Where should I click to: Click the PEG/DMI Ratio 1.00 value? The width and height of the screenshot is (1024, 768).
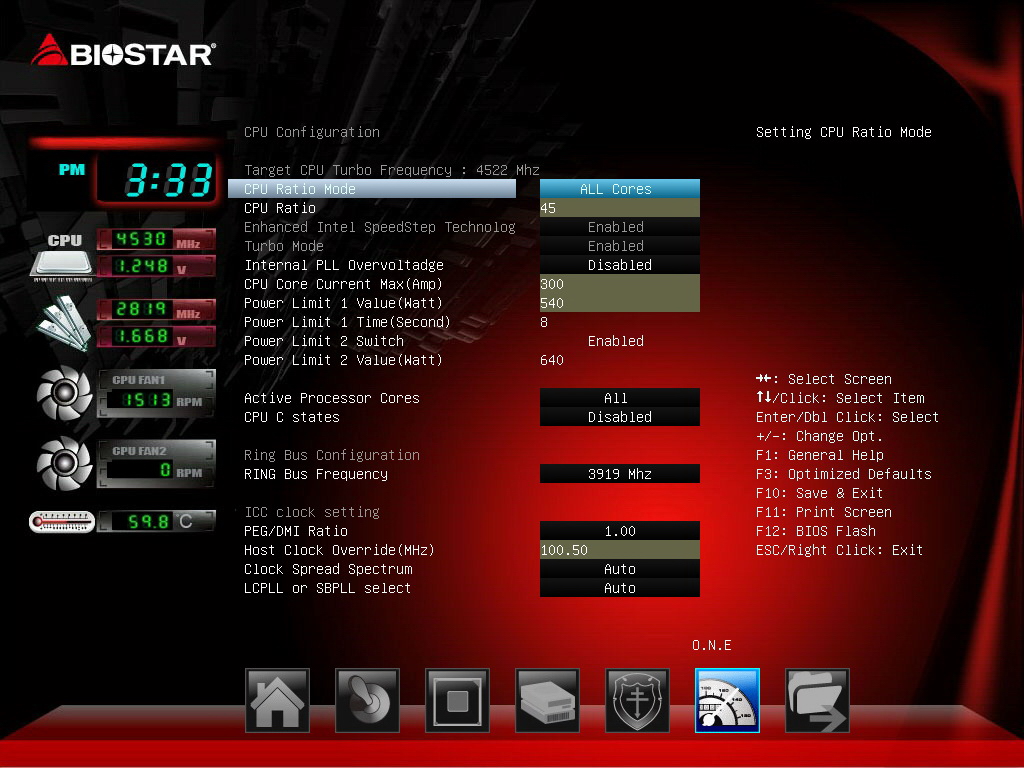click(620, 531)
